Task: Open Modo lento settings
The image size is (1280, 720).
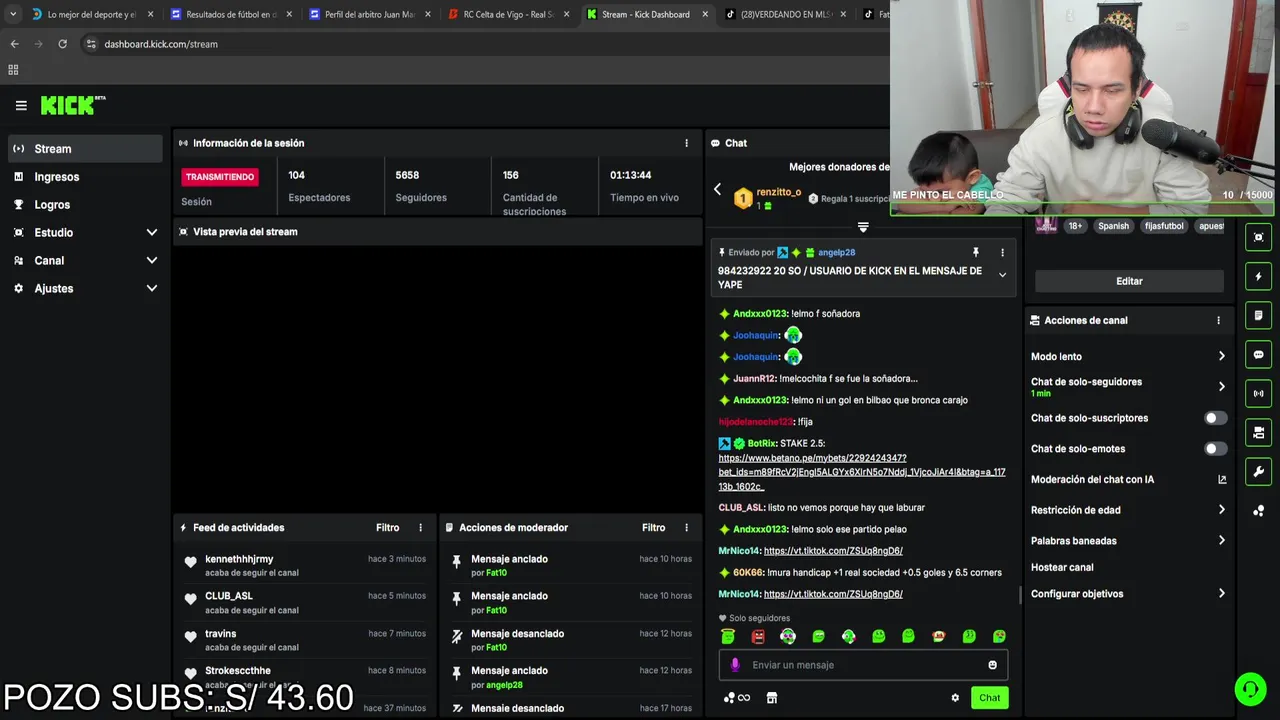Action: 1128,356
